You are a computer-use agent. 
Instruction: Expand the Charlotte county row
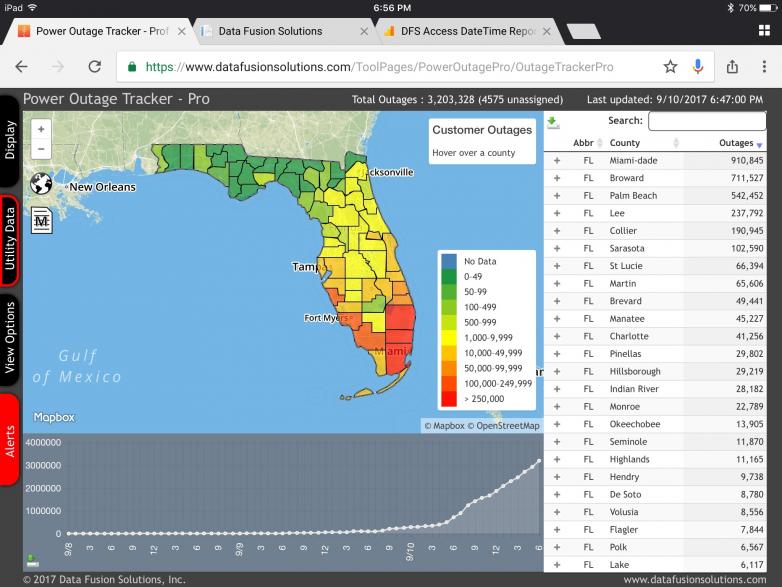tap(557, 336)
